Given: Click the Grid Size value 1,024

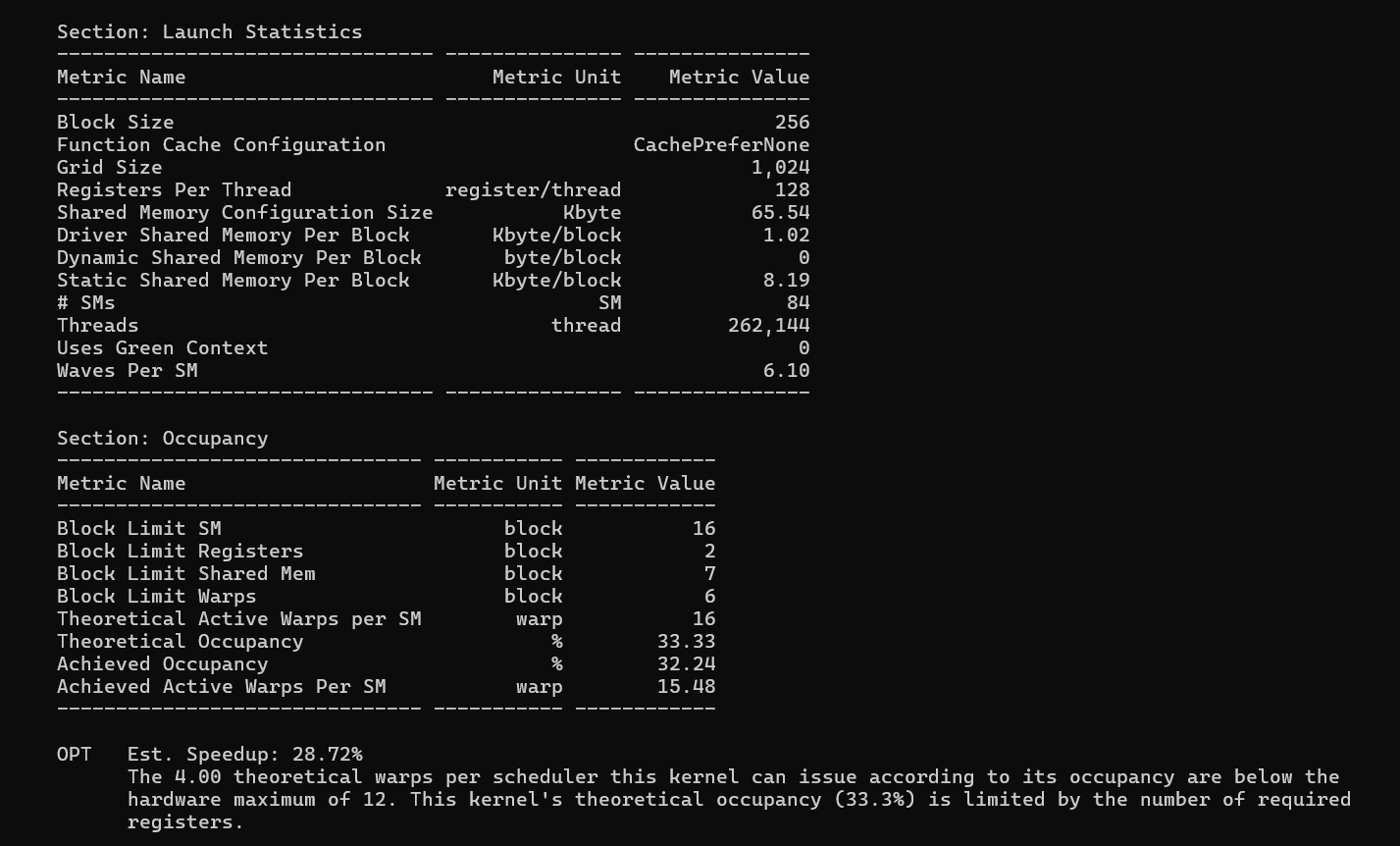Looking at the screenshot, I should point(780,168).
